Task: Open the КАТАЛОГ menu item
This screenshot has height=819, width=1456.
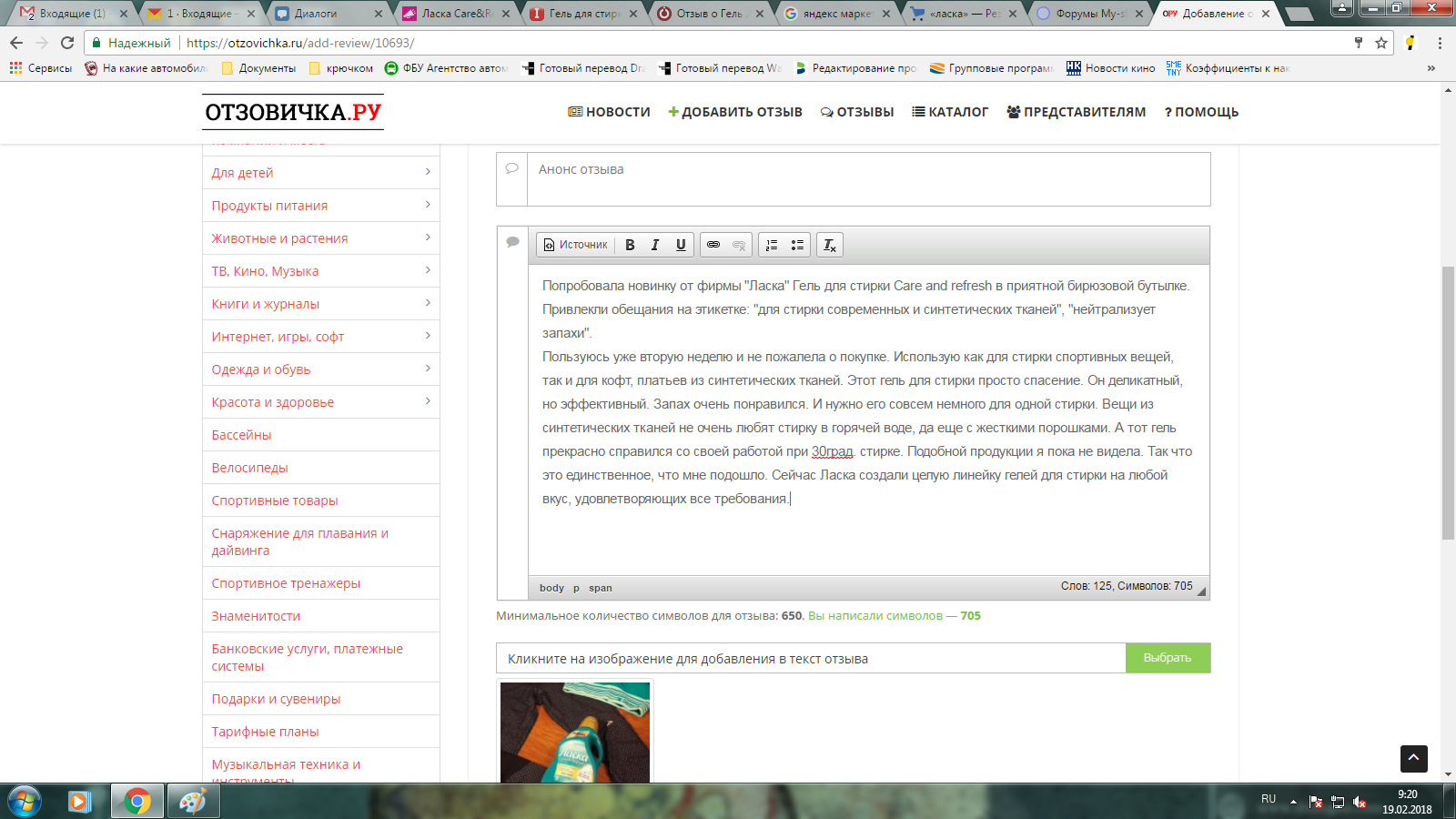Action: [x=950, y=112]
